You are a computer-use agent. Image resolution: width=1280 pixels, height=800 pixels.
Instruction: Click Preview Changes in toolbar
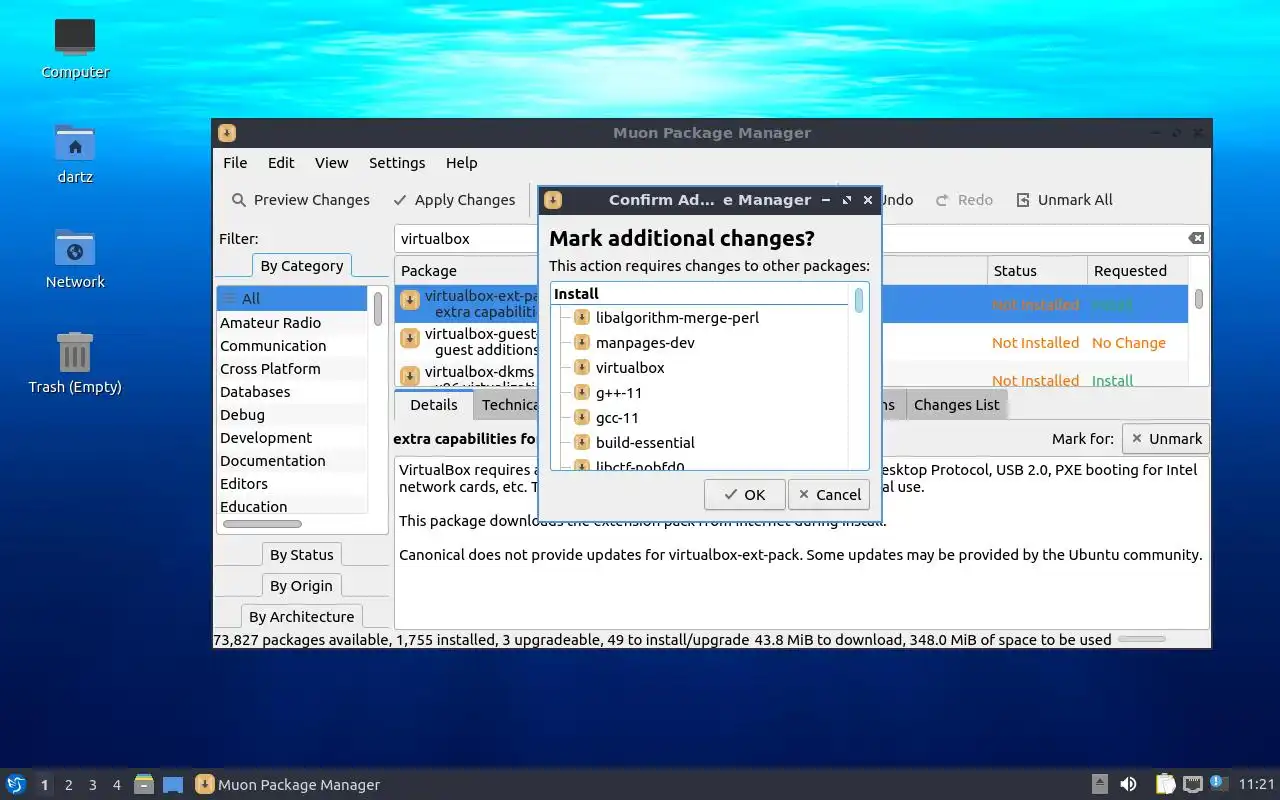[x=300, y=200]
